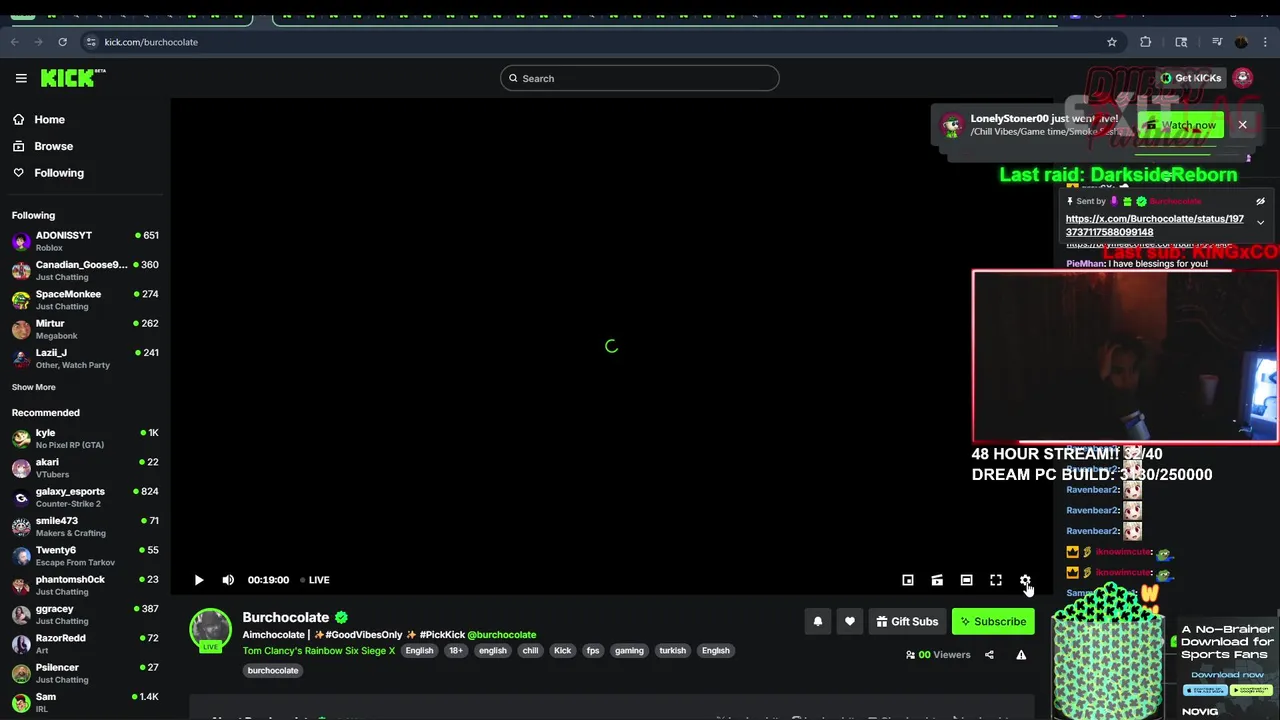Screen dimensions: 1280x720
Task: Open Lazii_J channel
Action: coord(85,358)
